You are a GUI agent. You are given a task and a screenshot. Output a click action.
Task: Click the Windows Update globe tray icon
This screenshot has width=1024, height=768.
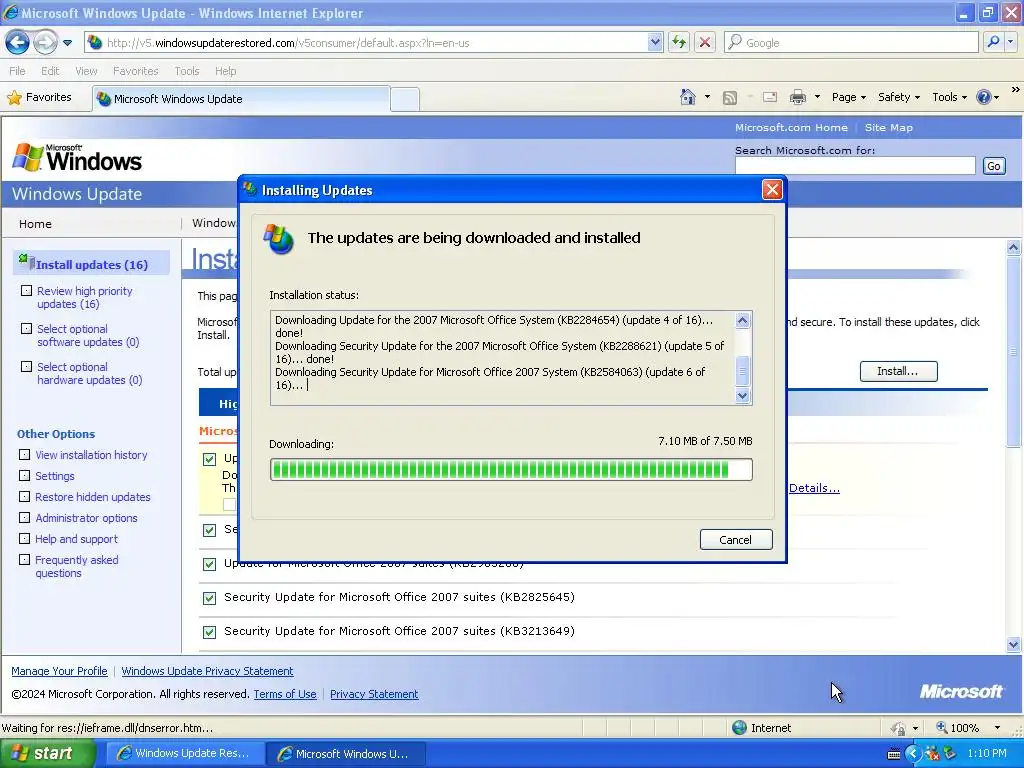(950, 754)
